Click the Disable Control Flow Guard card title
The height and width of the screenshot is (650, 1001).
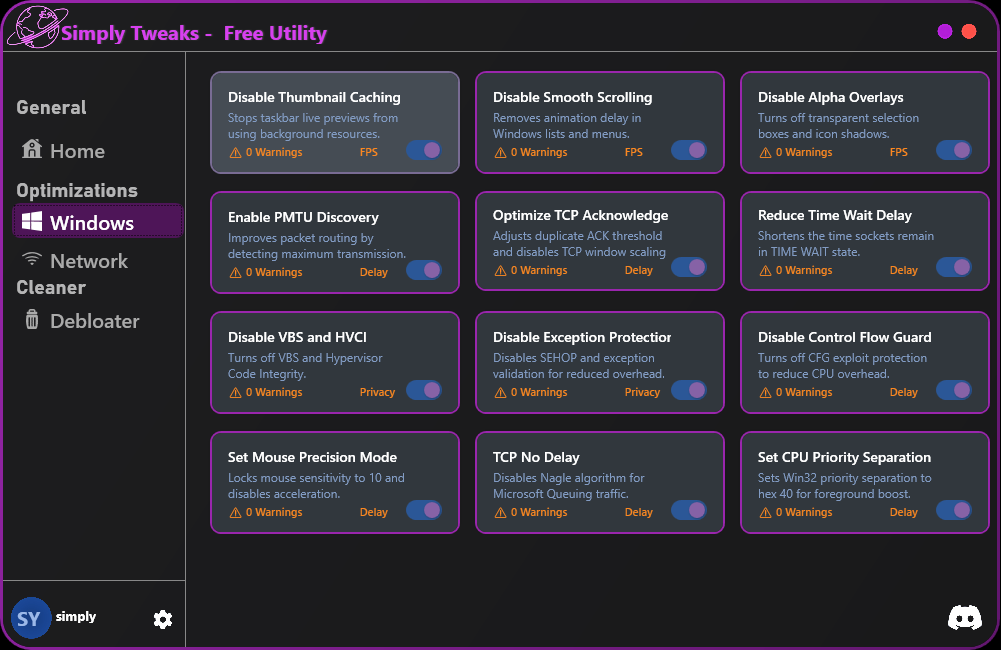pyautogui.click(x=845, y=337)
